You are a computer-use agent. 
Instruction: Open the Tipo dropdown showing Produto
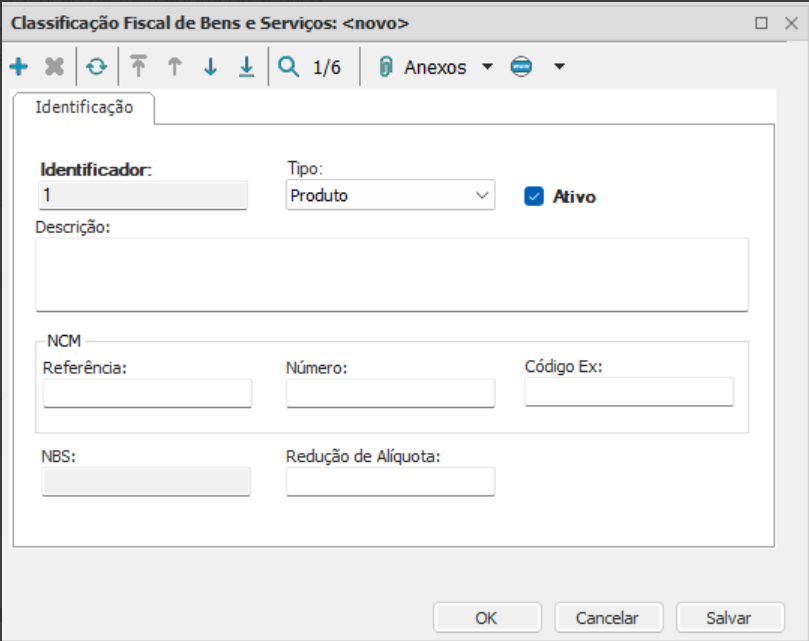tap(390, 195)
